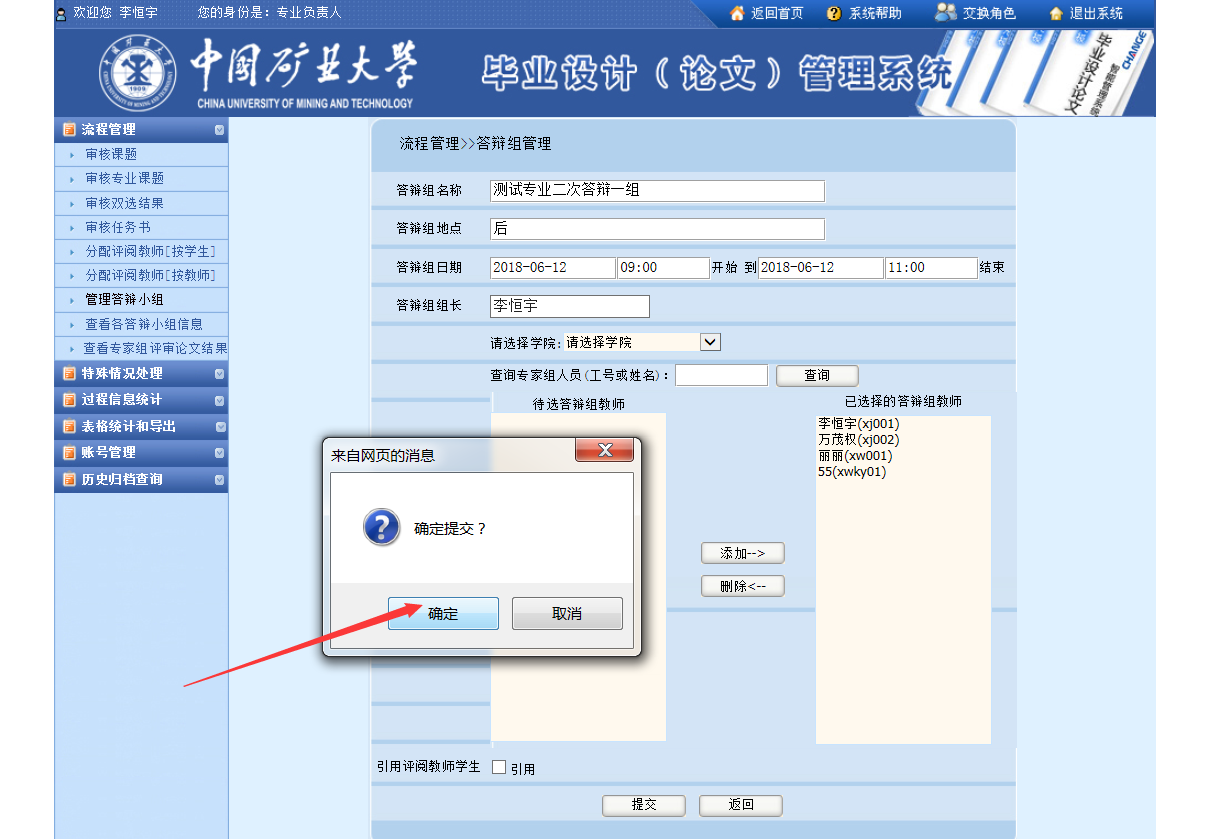This screenshot has width=1231, height=839.
Task: Click the 返回 button
Action: point(740,805)
